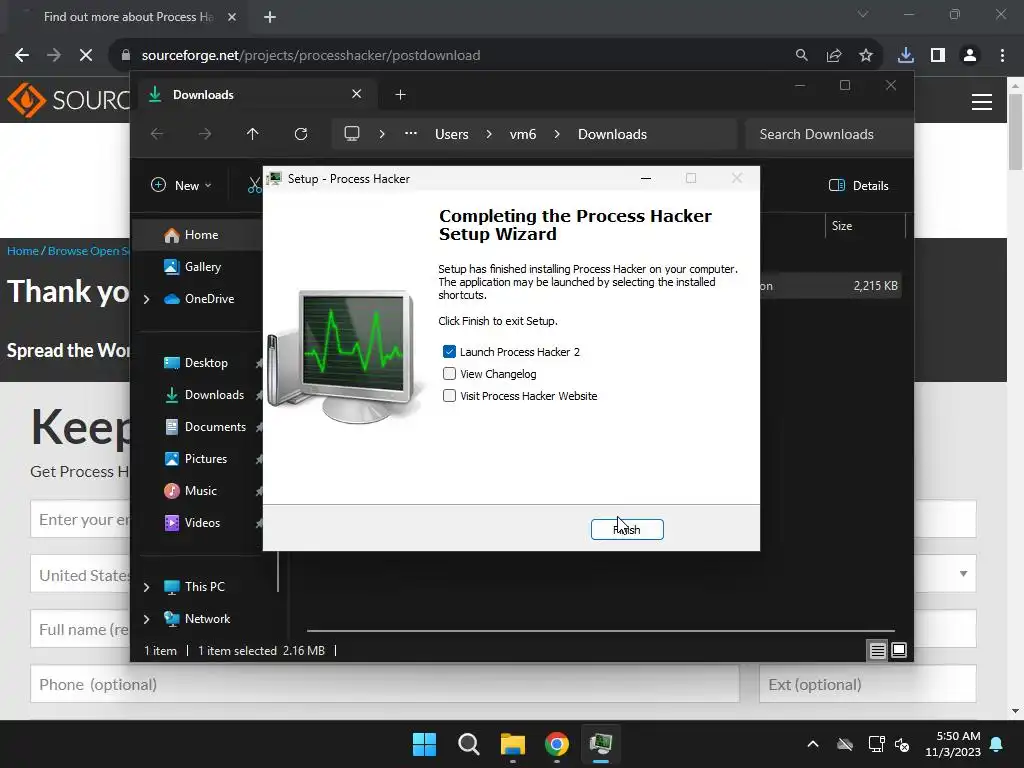The height and width of the screenshot is (768, 1024).
Task: Close the Process Hacker Chrome tab
Action: 232,17
